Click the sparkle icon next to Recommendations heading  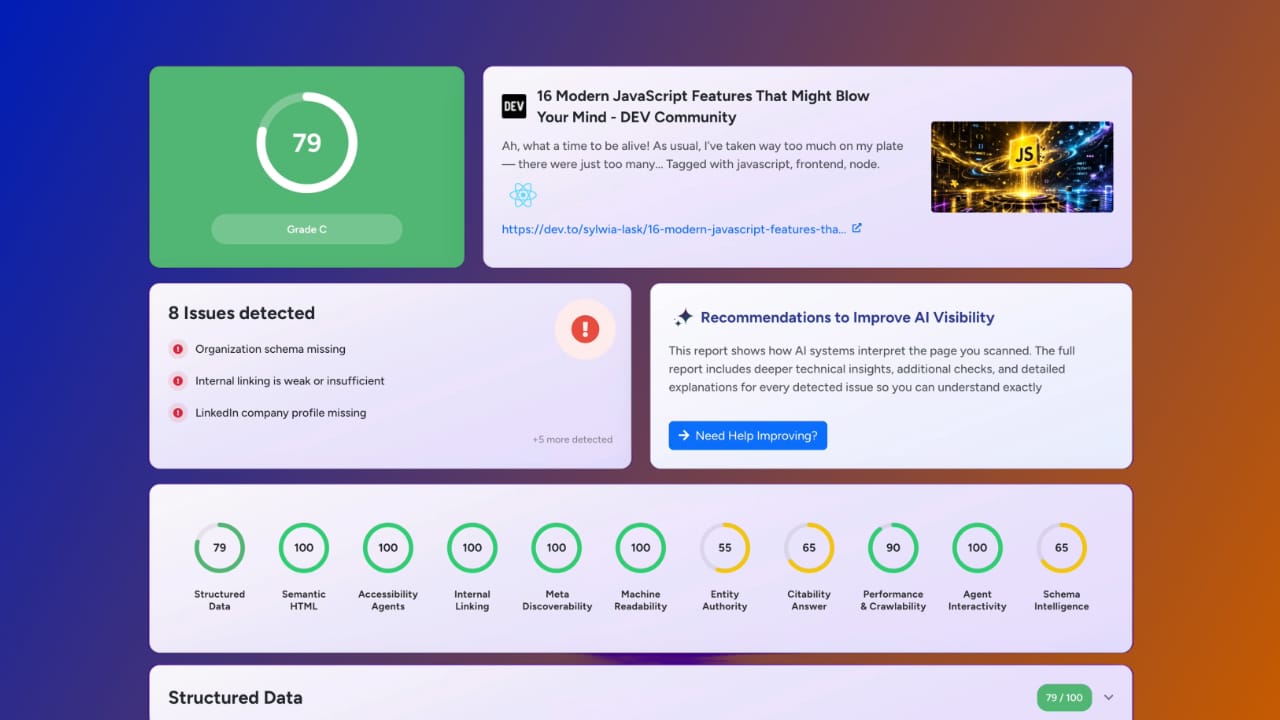pyautogui.click(x=683, y=317)
